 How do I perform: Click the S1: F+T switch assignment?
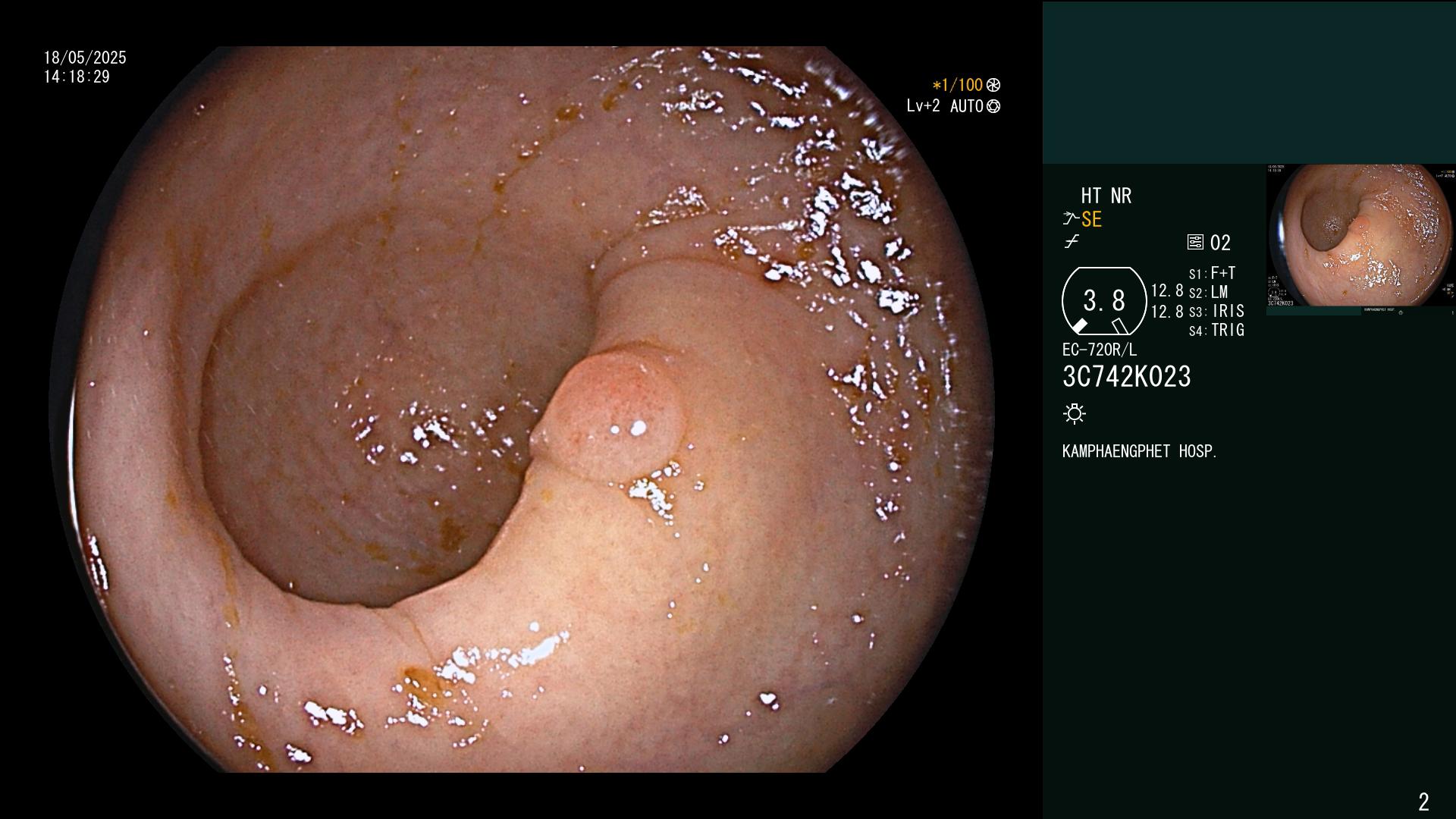(x=1213, y=273)
